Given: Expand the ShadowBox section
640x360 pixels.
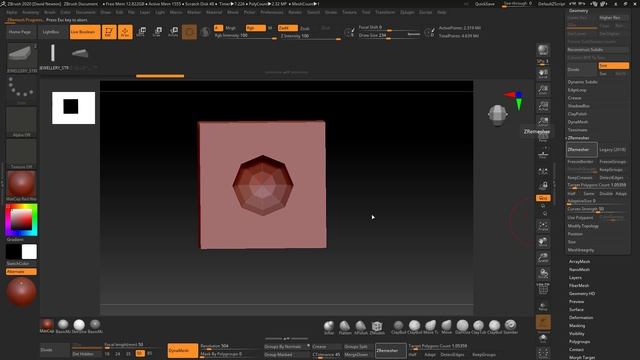Looking at the screenshot, I should point(579,106).
